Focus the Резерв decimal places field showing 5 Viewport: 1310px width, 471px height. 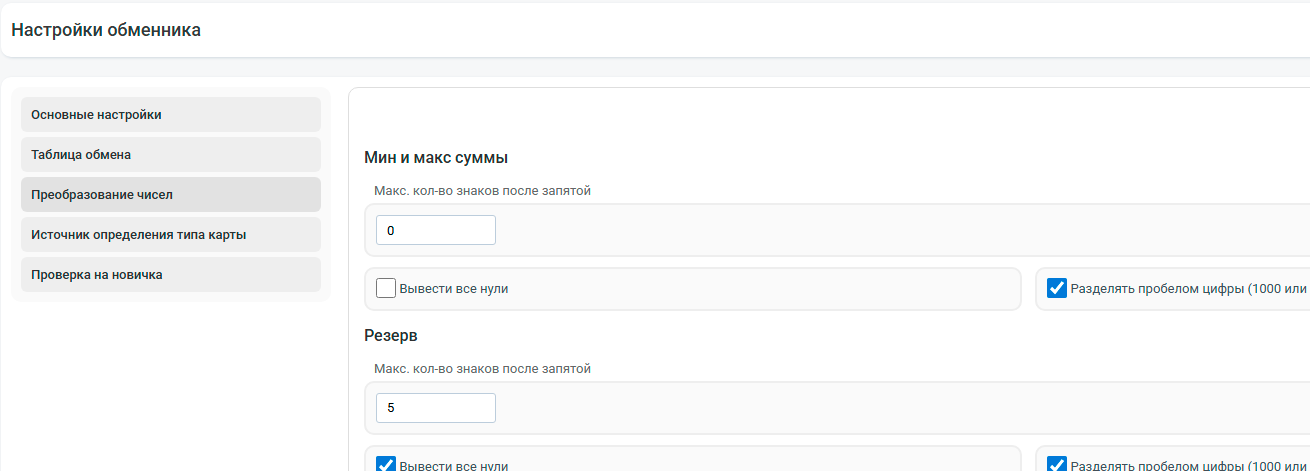(436, 408)
